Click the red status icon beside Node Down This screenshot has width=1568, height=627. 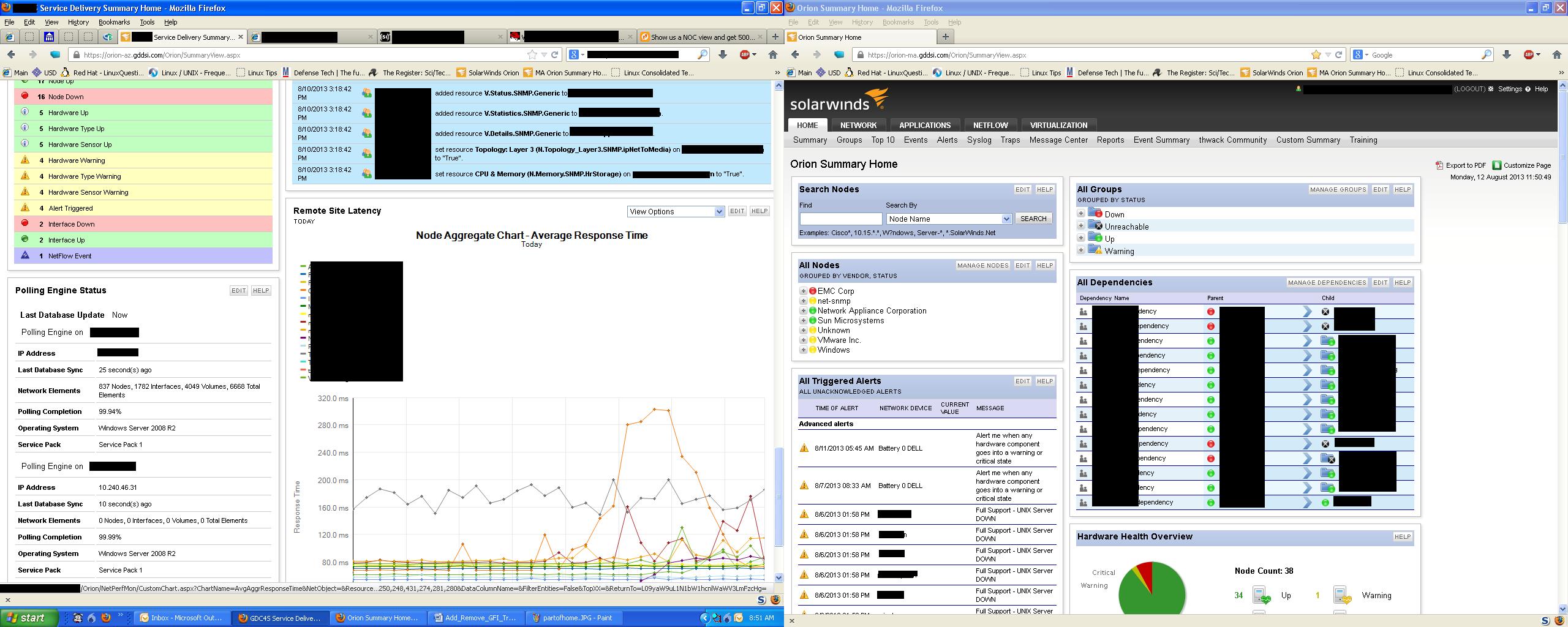[25, 96]
